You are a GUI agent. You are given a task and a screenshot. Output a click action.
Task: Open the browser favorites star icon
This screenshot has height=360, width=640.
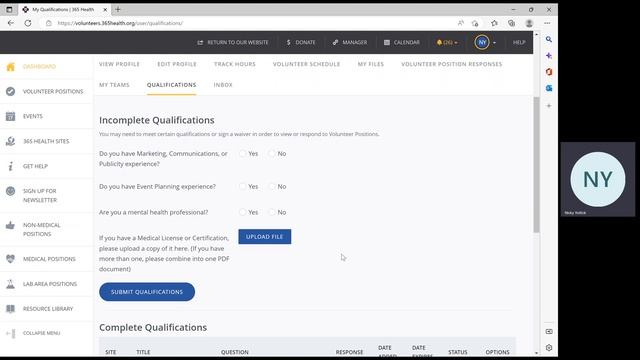tap(494, 23)
